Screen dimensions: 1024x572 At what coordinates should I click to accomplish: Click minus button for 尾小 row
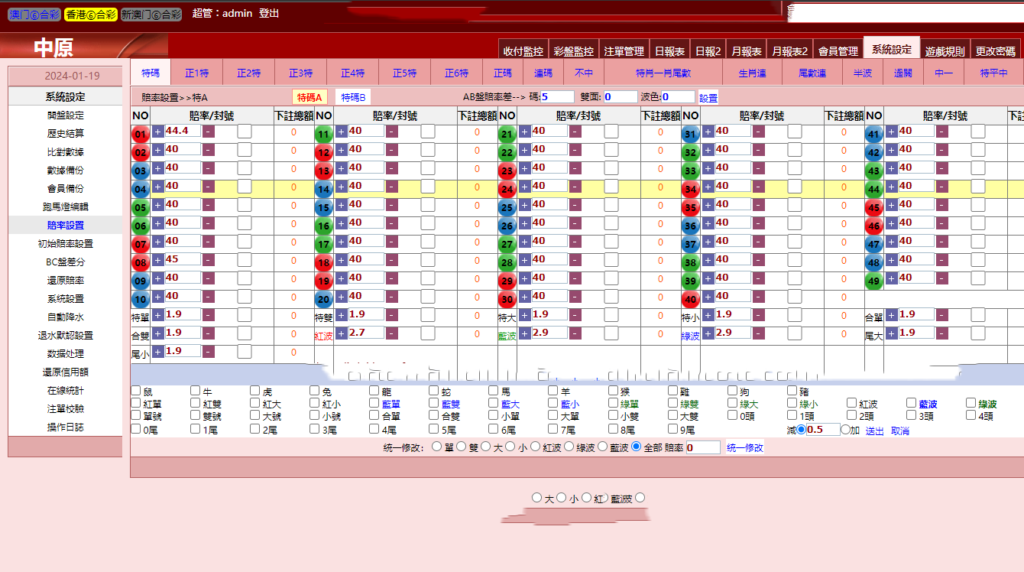pos(208,351)
